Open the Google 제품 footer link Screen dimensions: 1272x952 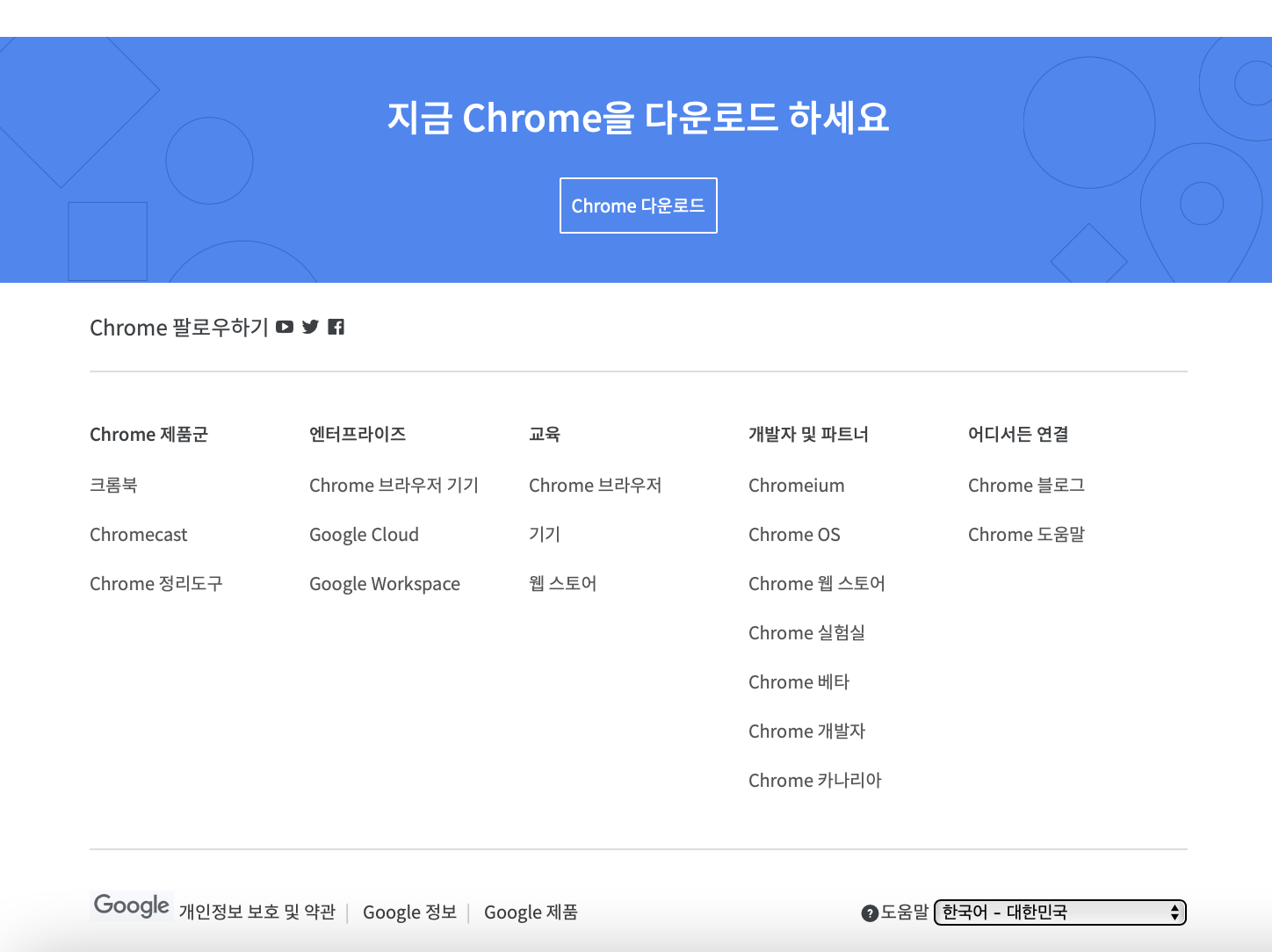tap(531, 912)
